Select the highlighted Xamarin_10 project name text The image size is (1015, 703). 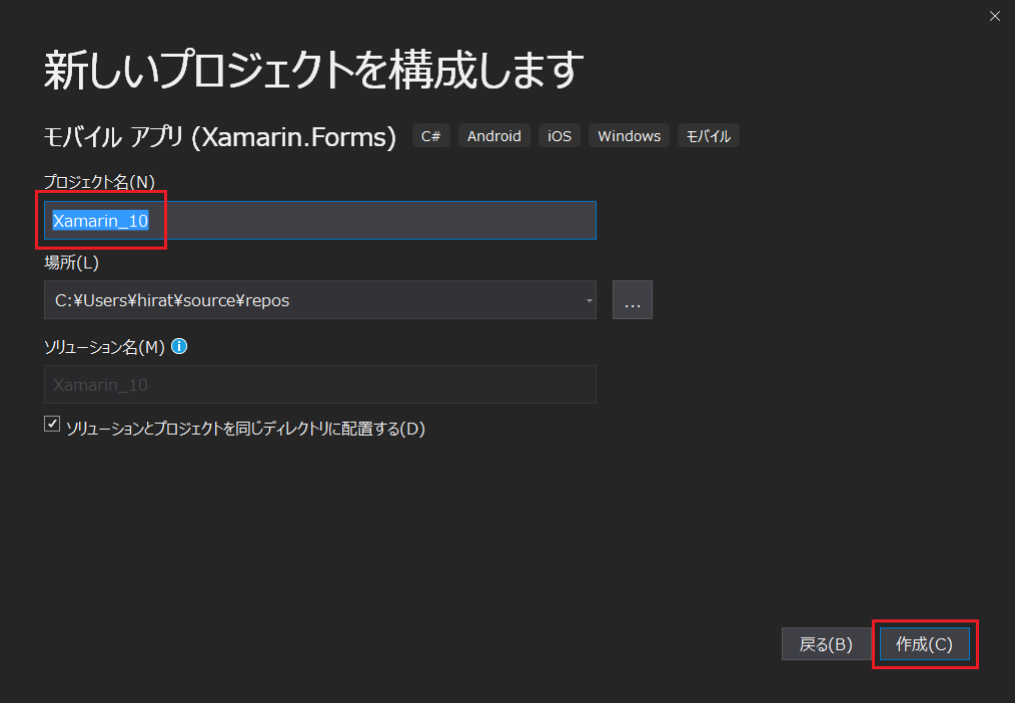tap(100, 220)
